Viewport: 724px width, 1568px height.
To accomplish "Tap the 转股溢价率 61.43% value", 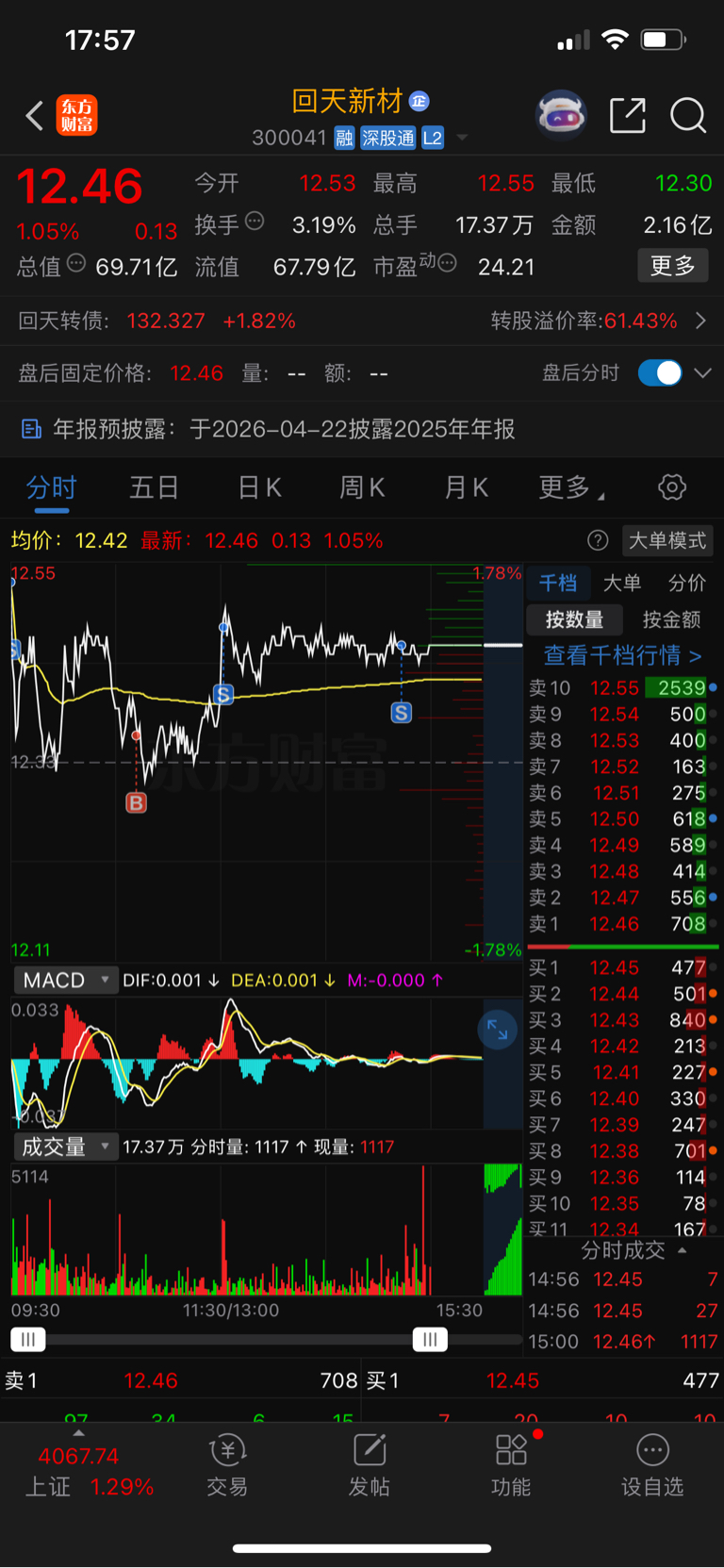I will [641, 321].
